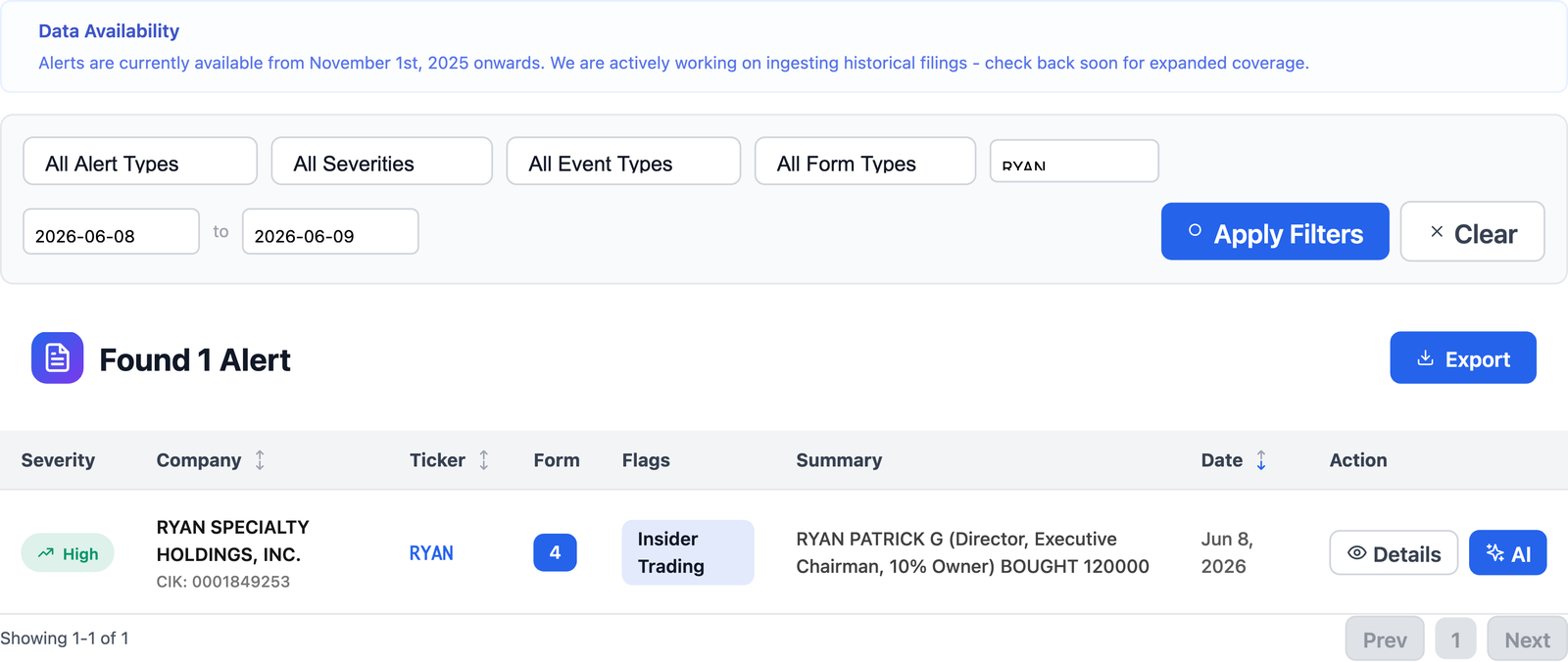Expand the All Event Types dropdown

[623, 162]
